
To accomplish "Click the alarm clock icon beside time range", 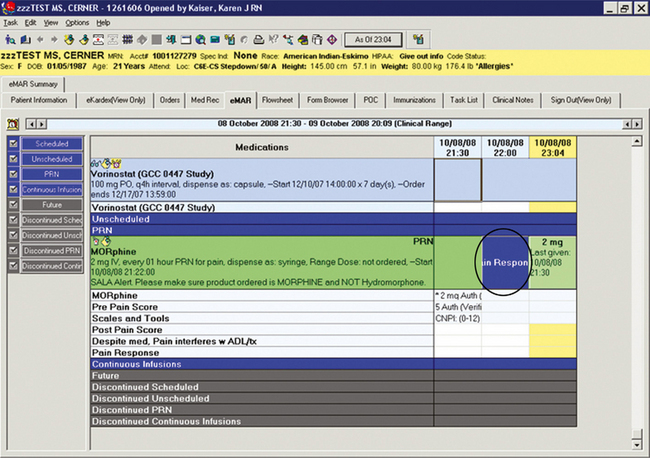I will pos(13,124).
